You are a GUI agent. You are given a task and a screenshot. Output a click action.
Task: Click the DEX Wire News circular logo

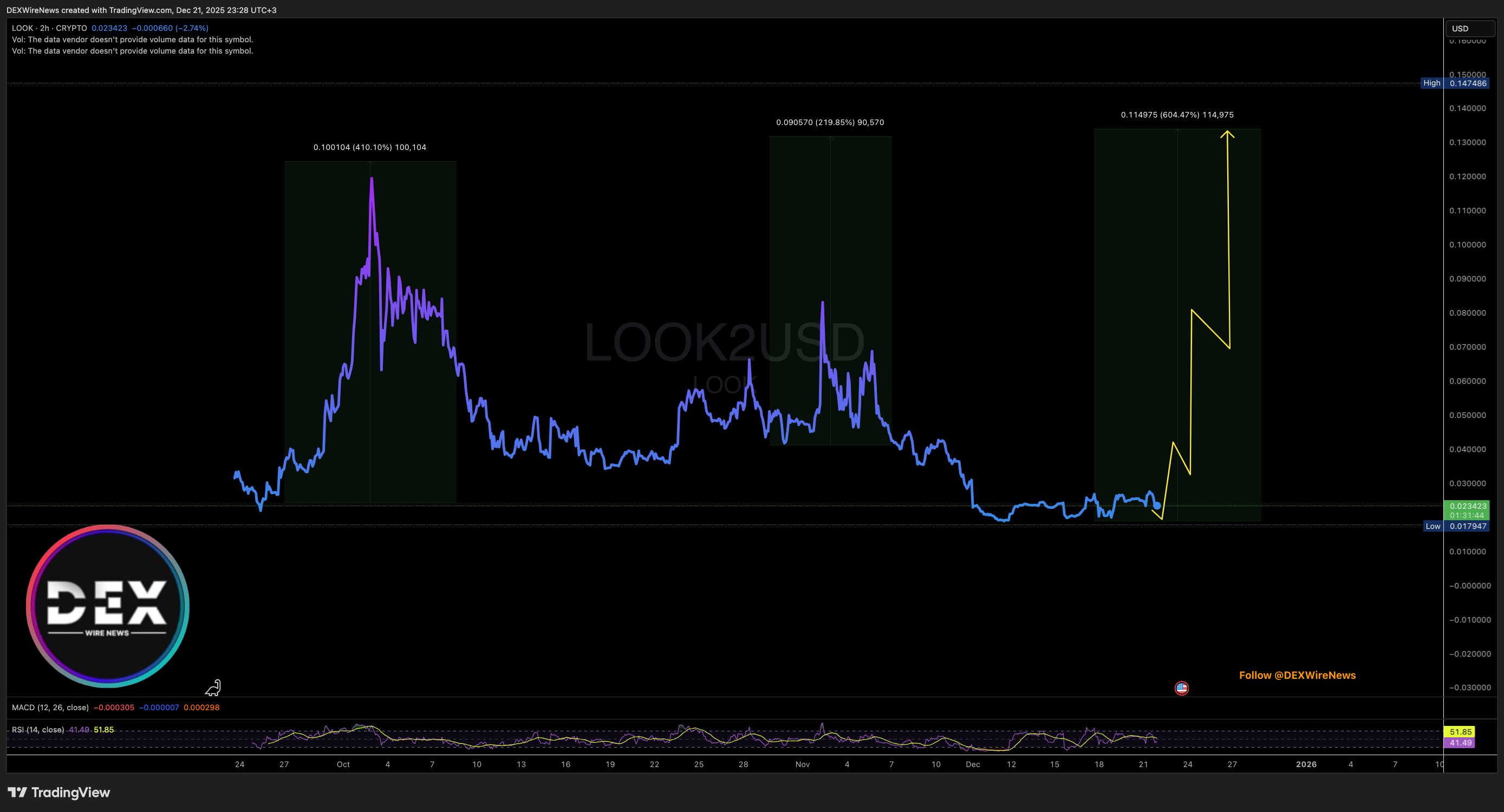pyautogui.click(x=107, y=606)
